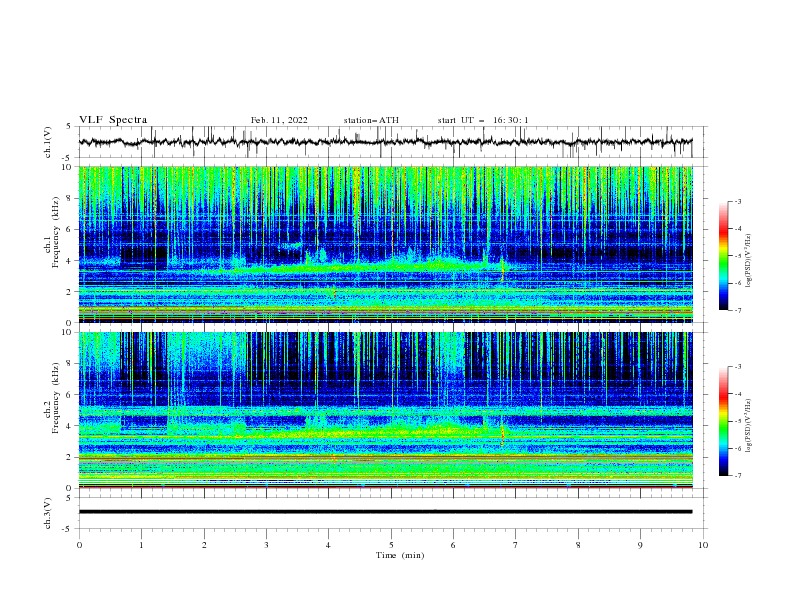The width and height of the screenshot is (792, 612).
Task: Click the "ch.1 Frequency (kHz)" axis label
Action: coord(52,234)
